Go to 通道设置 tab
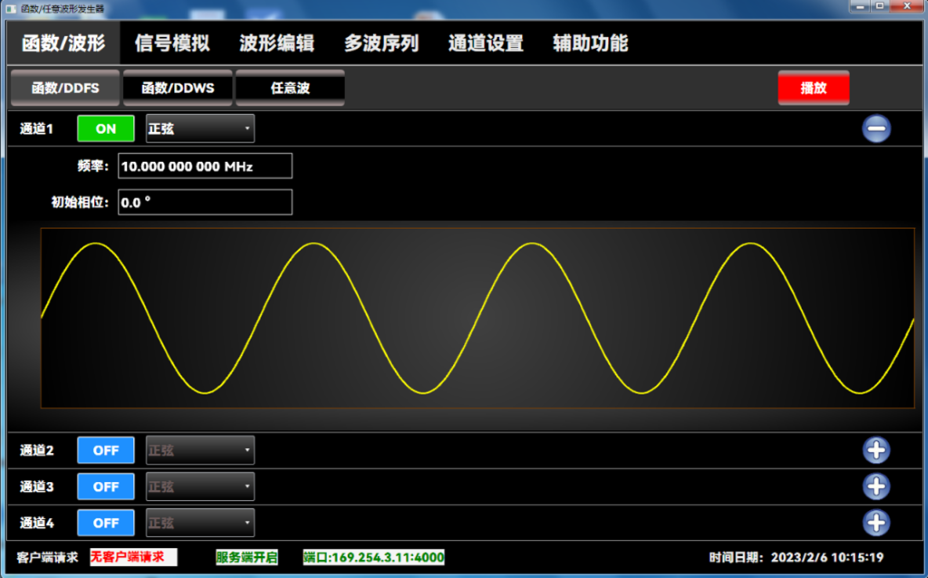Viewport: 928px width, 578px height. click(485, 43)
